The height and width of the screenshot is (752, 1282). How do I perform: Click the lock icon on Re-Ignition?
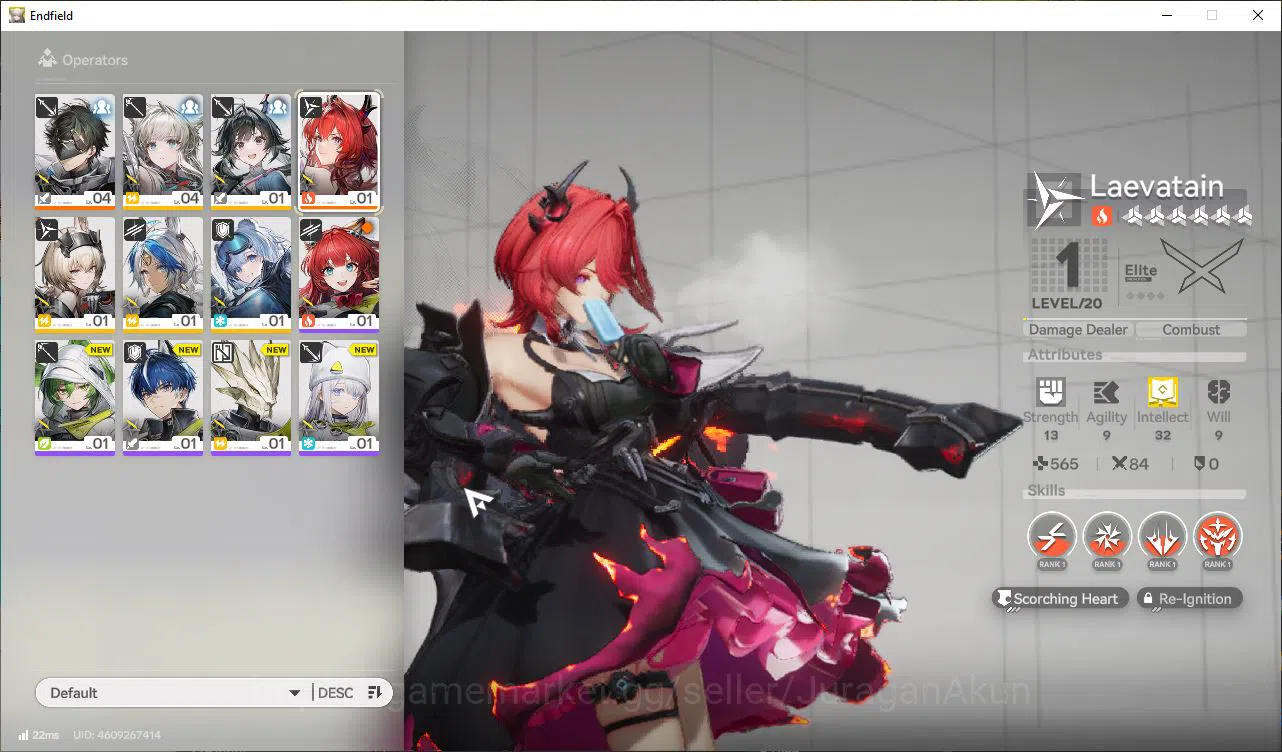1149,599
